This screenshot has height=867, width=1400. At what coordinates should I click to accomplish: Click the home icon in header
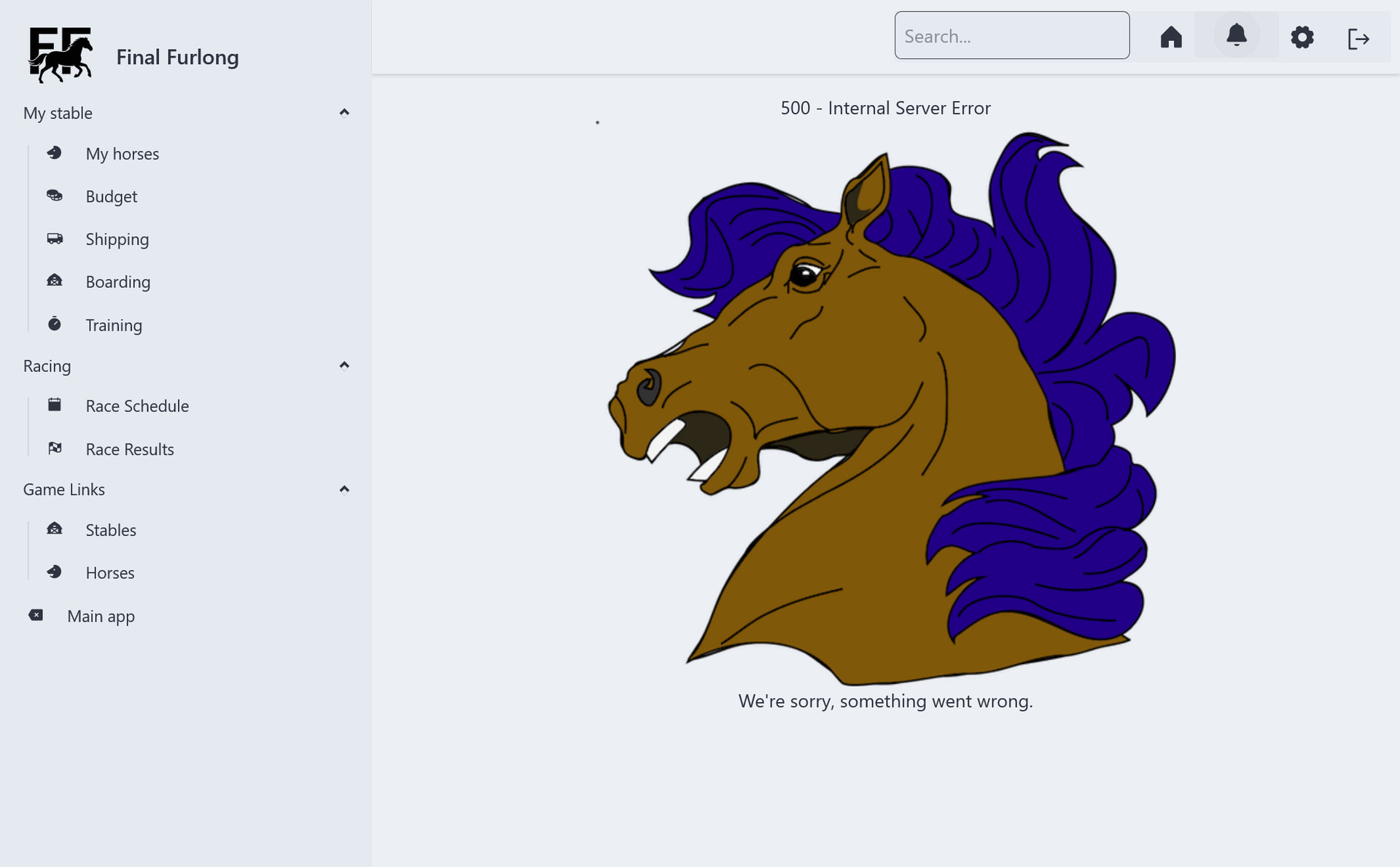(1170, 36)
